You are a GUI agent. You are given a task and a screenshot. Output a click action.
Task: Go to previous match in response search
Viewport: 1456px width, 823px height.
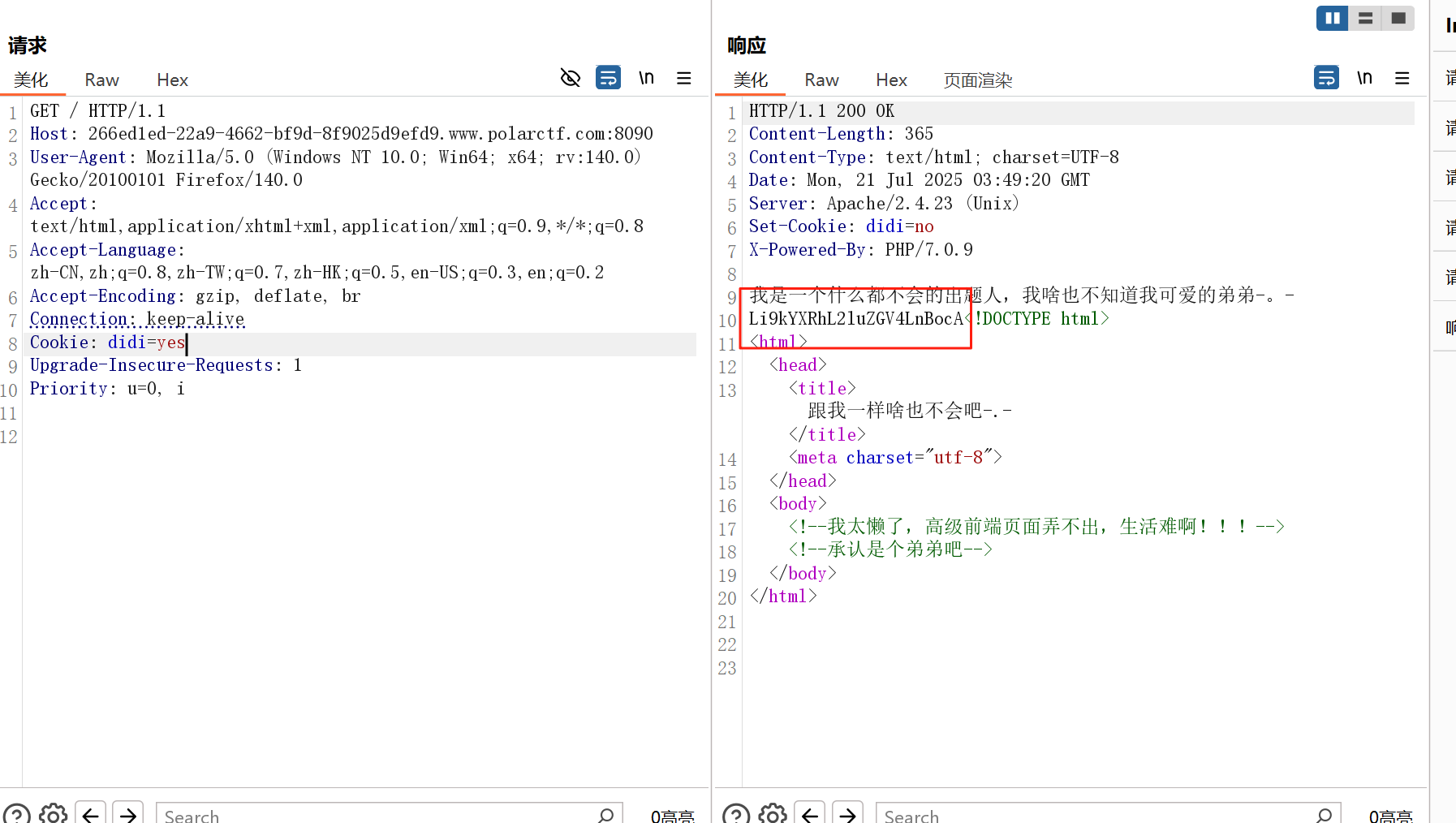[x=810, y=813]
